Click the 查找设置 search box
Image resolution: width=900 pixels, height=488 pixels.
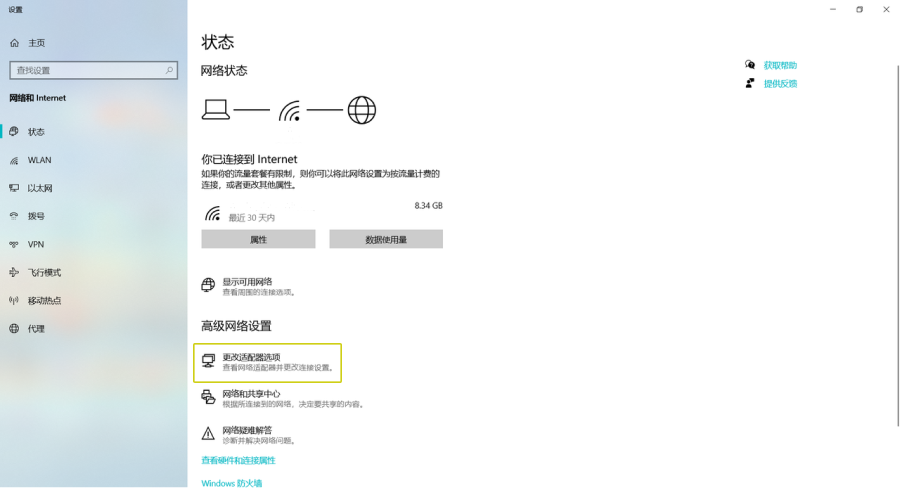pyautogui.click(x=85, y=70)
